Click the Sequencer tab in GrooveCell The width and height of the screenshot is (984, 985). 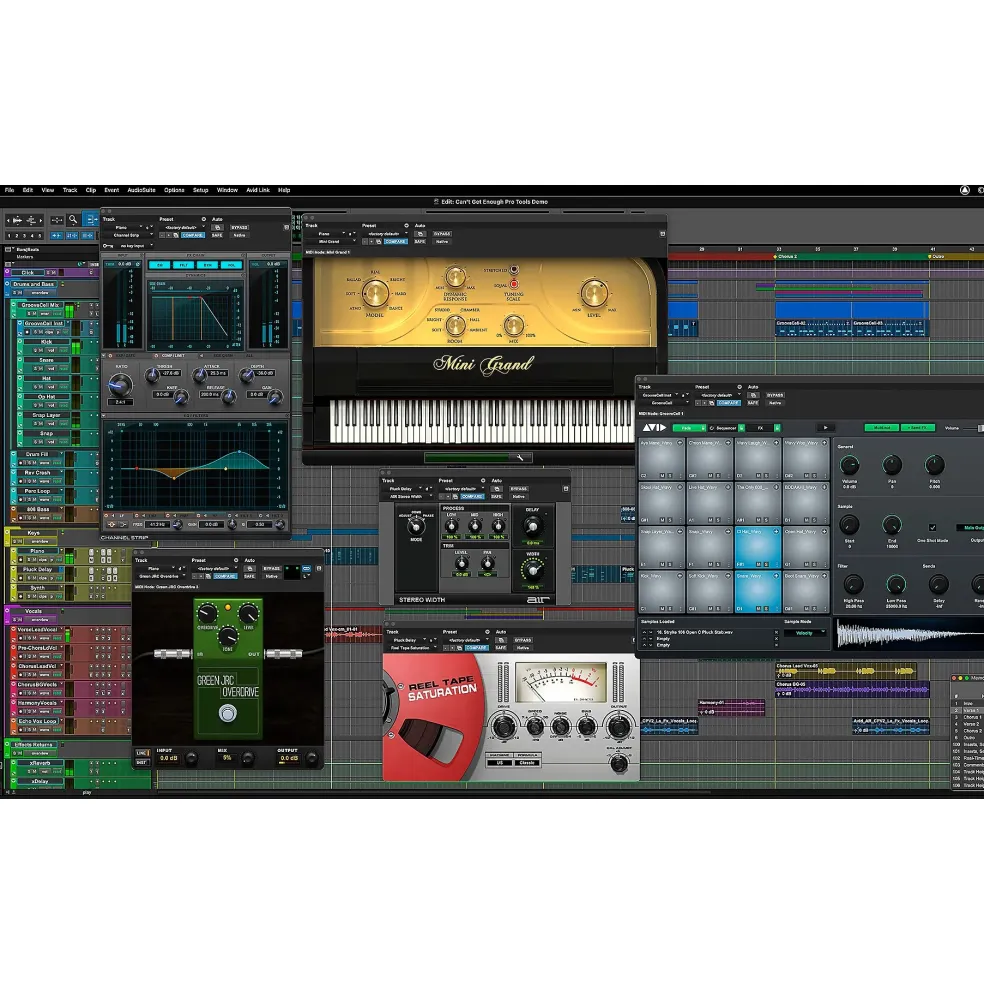point(726,428)
